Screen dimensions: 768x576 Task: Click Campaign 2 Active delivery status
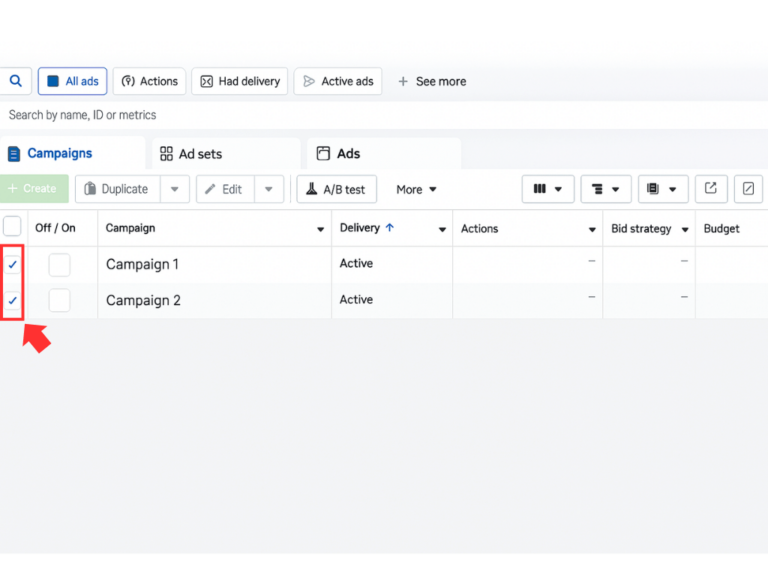(357, 300)
